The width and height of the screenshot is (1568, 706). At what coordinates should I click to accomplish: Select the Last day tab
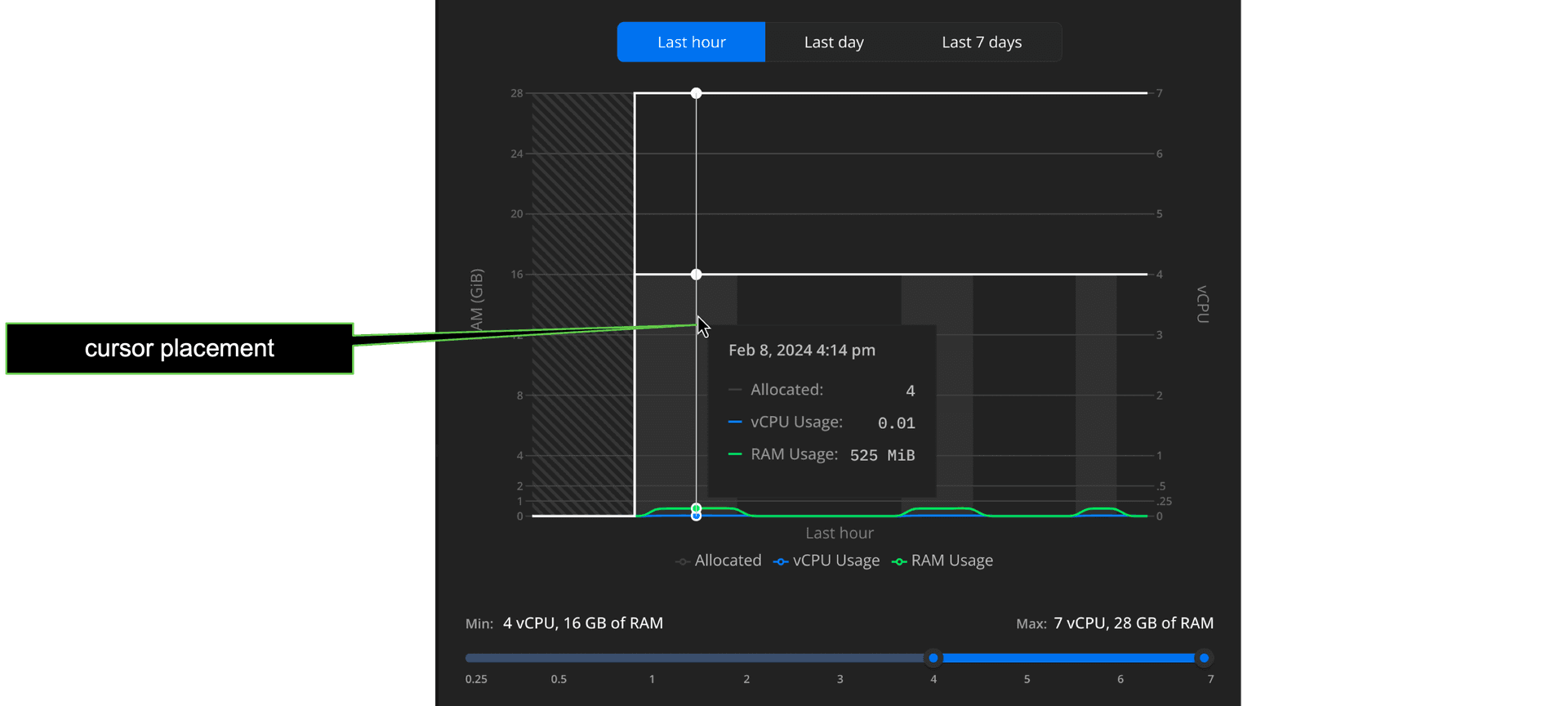[833, 42]
